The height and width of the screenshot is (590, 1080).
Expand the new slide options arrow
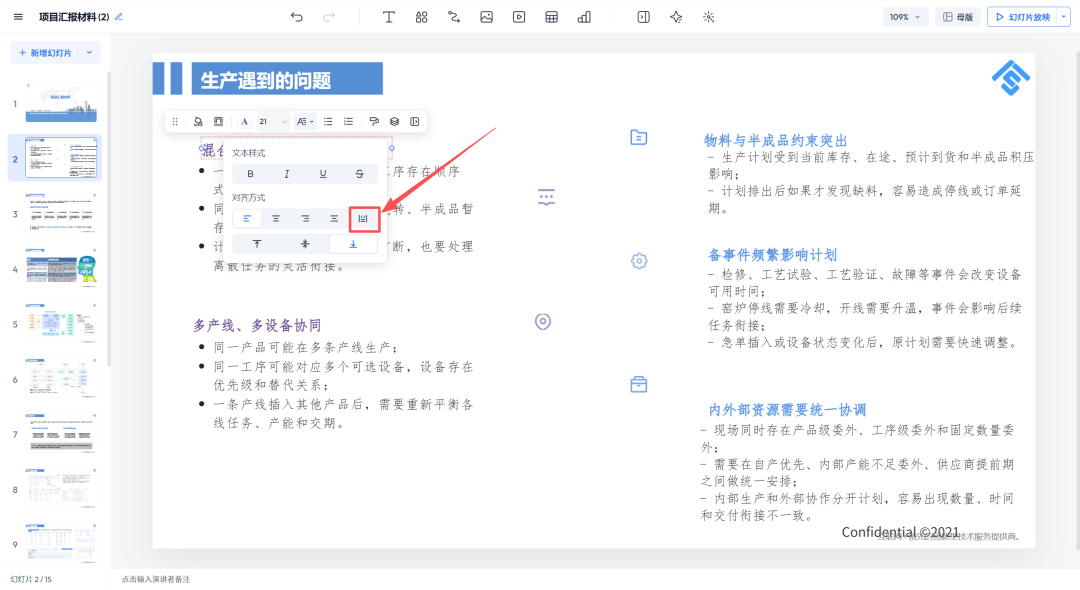click(90, 53)
